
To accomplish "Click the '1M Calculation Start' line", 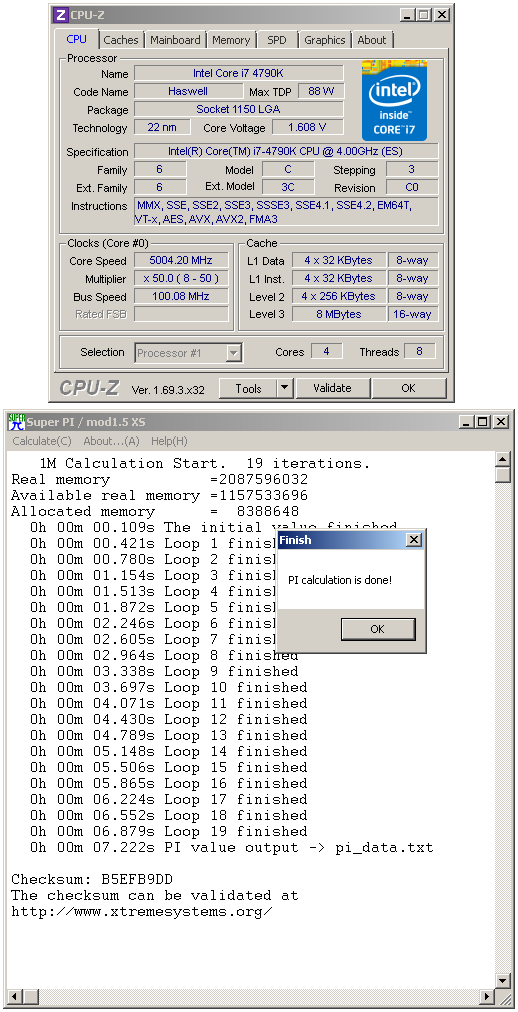I will pos(205,463).
